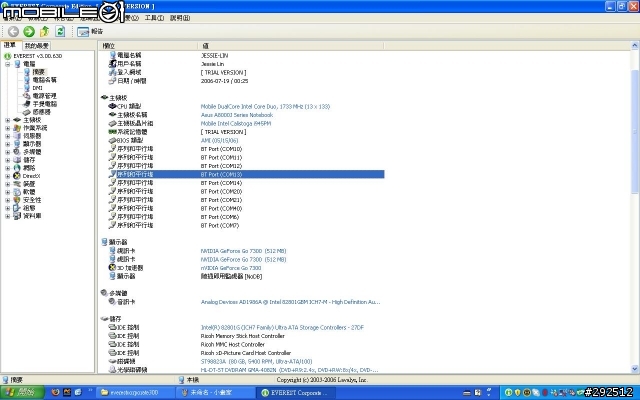640x400 pixels.
Task: Click the Up one level toolbar icon
Action: [x=44, y=31]
